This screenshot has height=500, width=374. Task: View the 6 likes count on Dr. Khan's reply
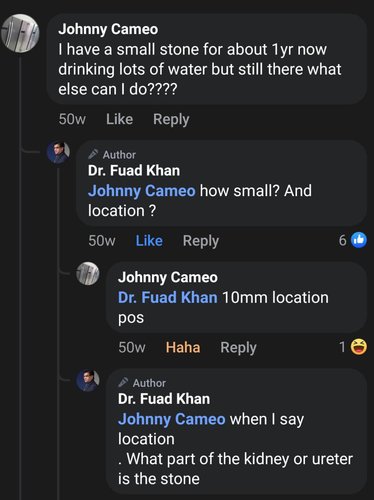pos(343,240)
